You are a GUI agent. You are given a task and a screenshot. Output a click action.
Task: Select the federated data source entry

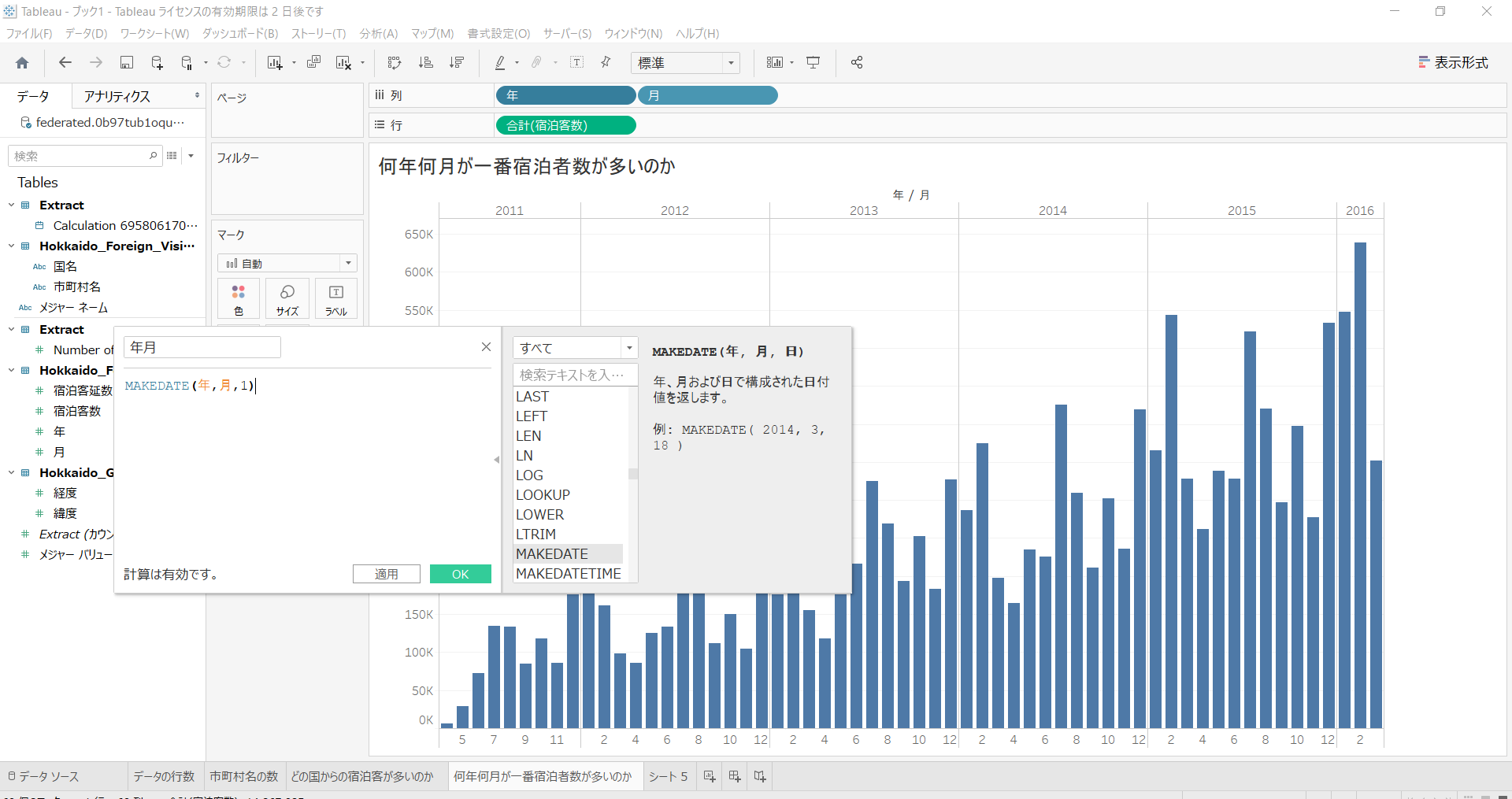104,123
